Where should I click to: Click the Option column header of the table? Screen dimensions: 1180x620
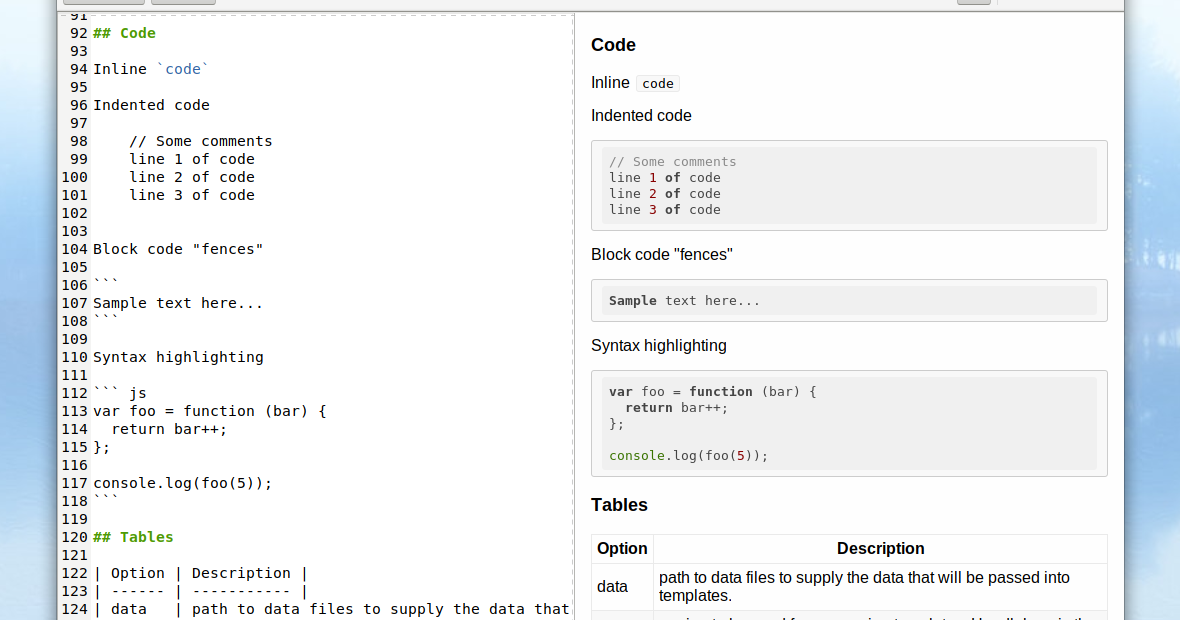[x=622, y=548]
